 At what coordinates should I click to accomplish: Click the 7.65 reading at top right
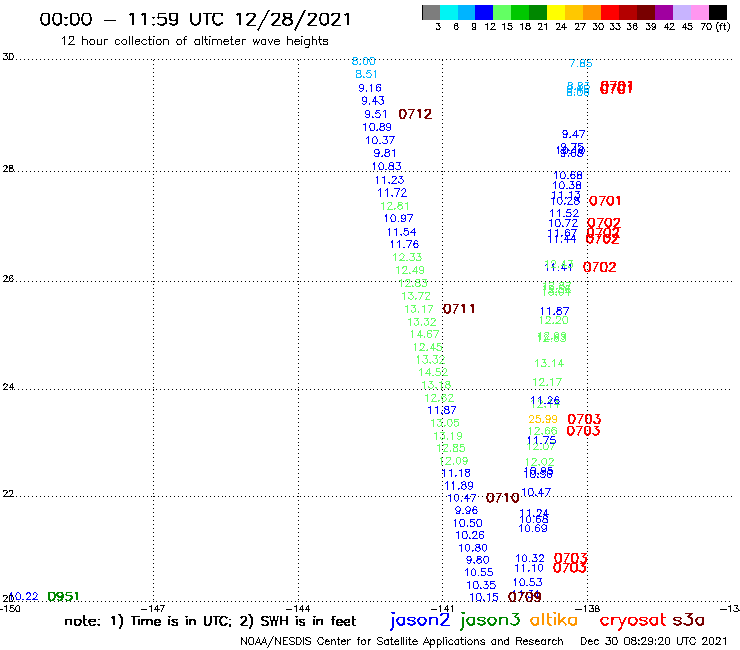(x=580, y=64)
